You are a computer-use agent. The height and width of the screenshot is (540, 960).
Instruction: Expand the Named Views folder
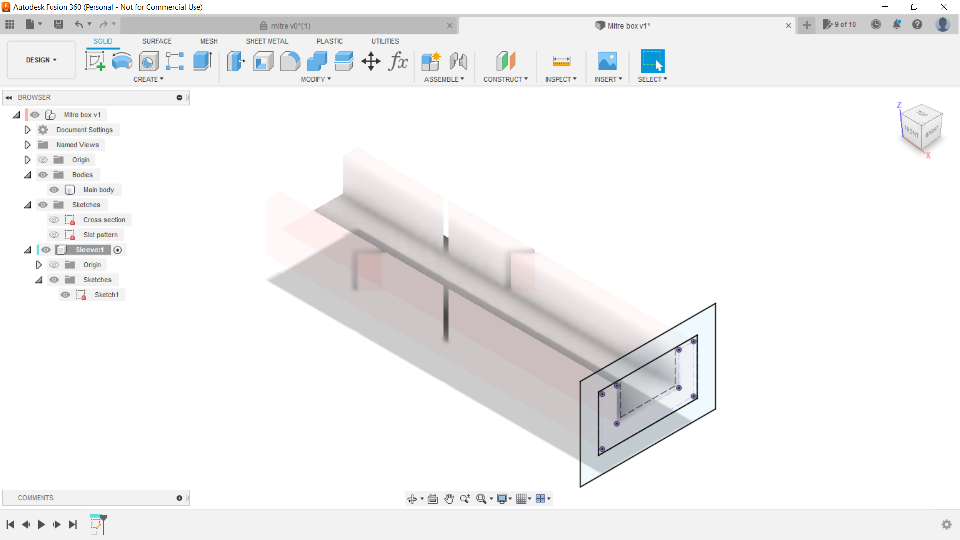pos(28,145)
